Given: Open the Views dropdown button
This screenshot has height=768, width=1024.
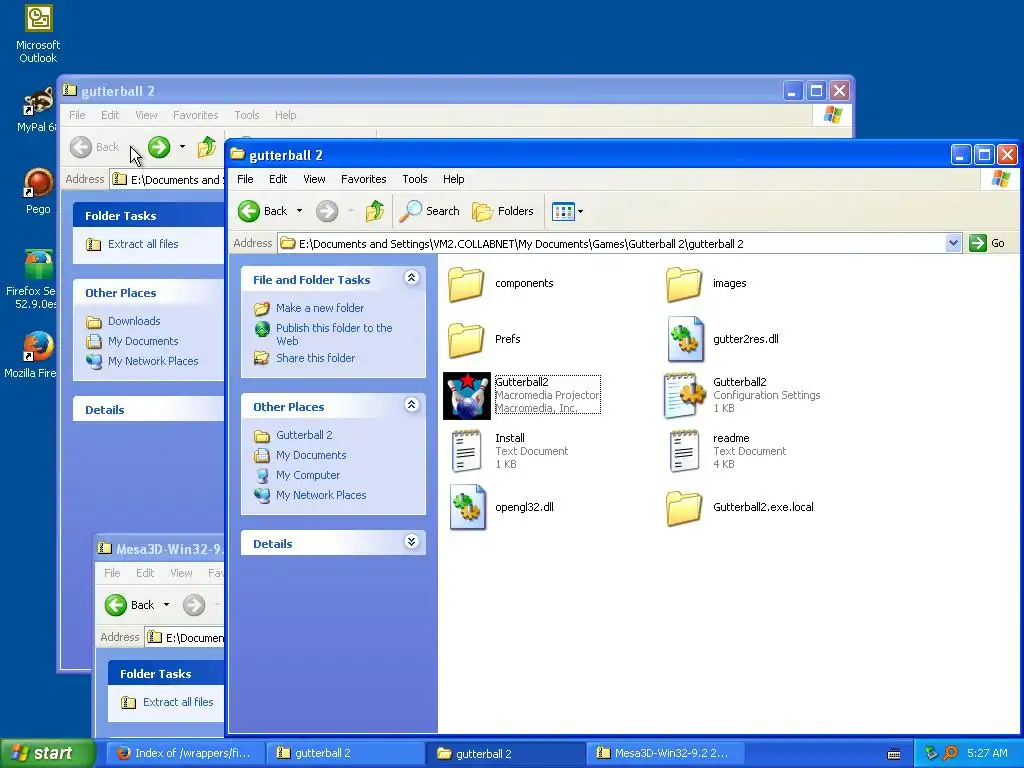Looking at the screenshot, I should (567, 211).
